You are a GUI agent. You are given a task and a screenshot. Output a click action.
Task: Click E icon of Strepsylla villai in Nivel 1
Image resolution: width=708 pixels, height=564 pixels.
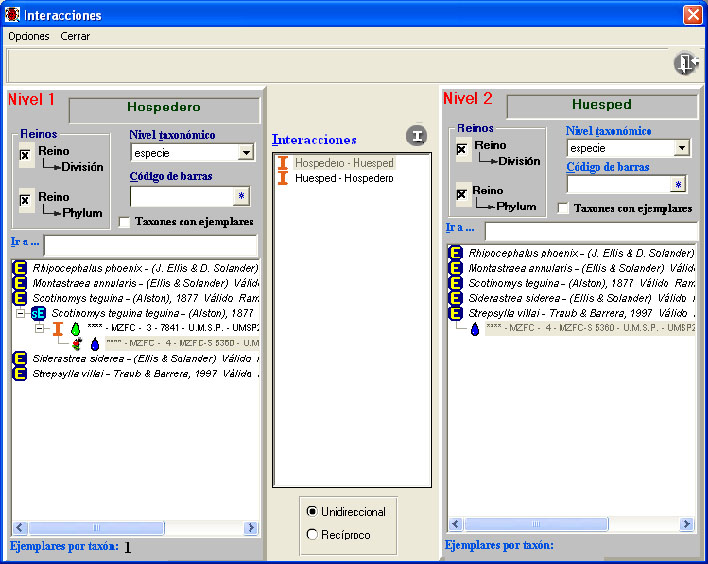pos(19,373)
